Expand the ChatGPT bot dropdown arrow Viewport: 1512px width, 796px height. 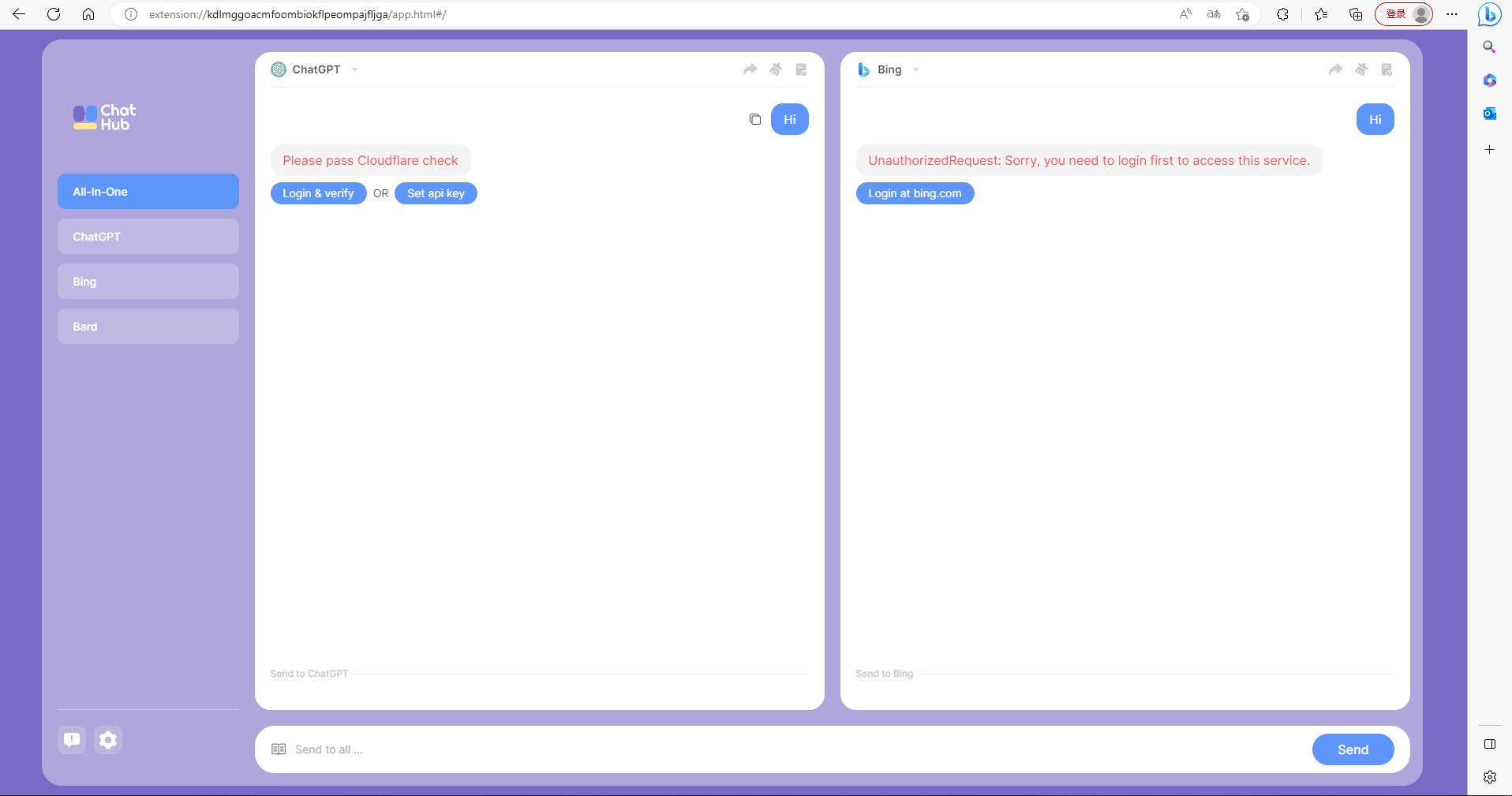point(355,69)
